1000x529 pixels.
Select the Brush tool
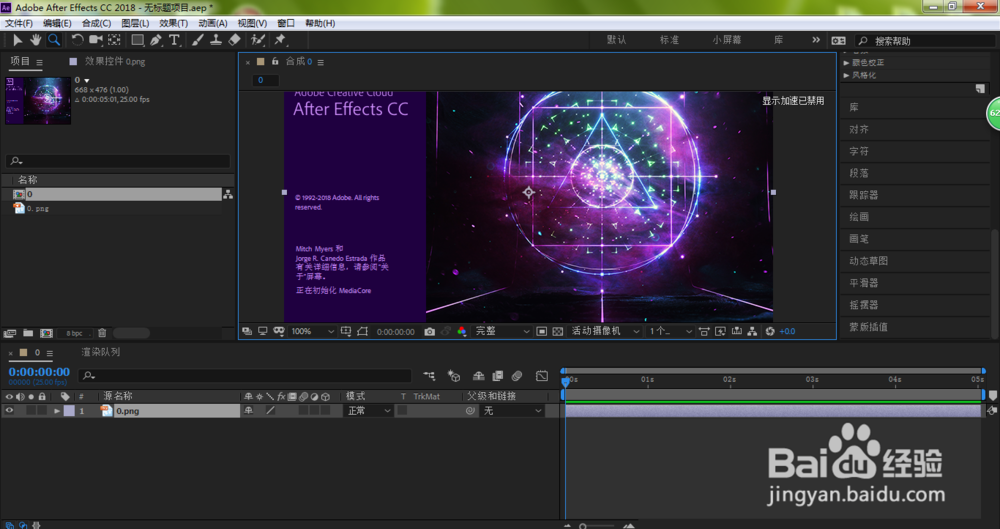pos(198,40)
